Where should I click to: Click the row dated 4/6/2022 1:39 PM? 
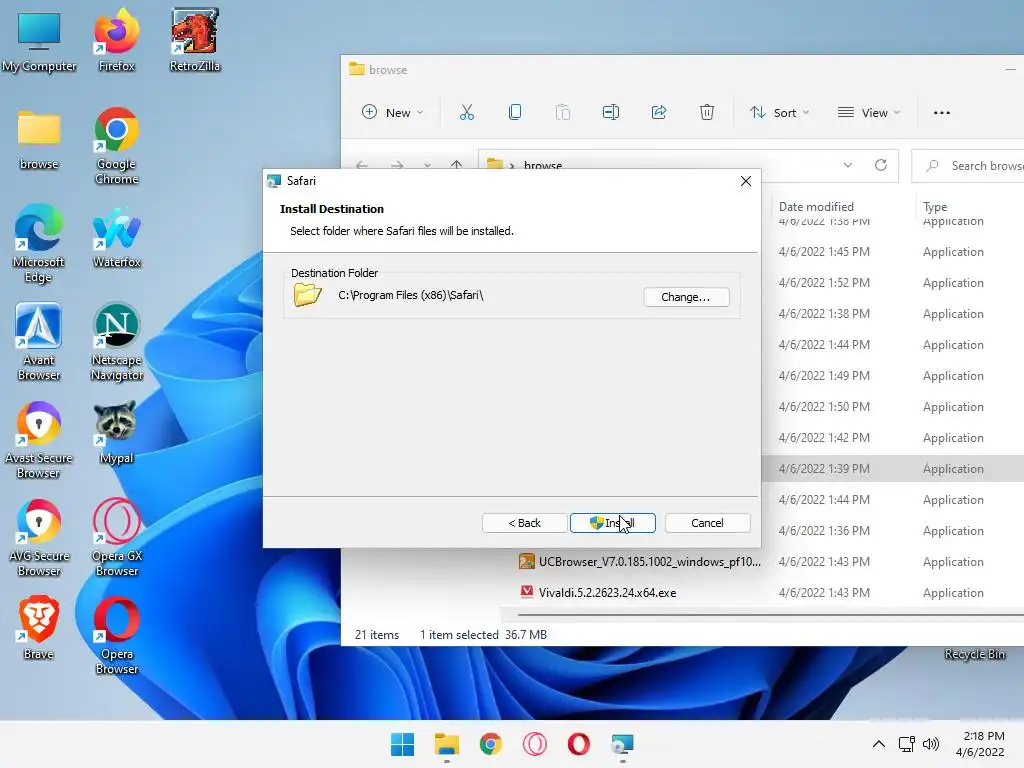(892, 468)
